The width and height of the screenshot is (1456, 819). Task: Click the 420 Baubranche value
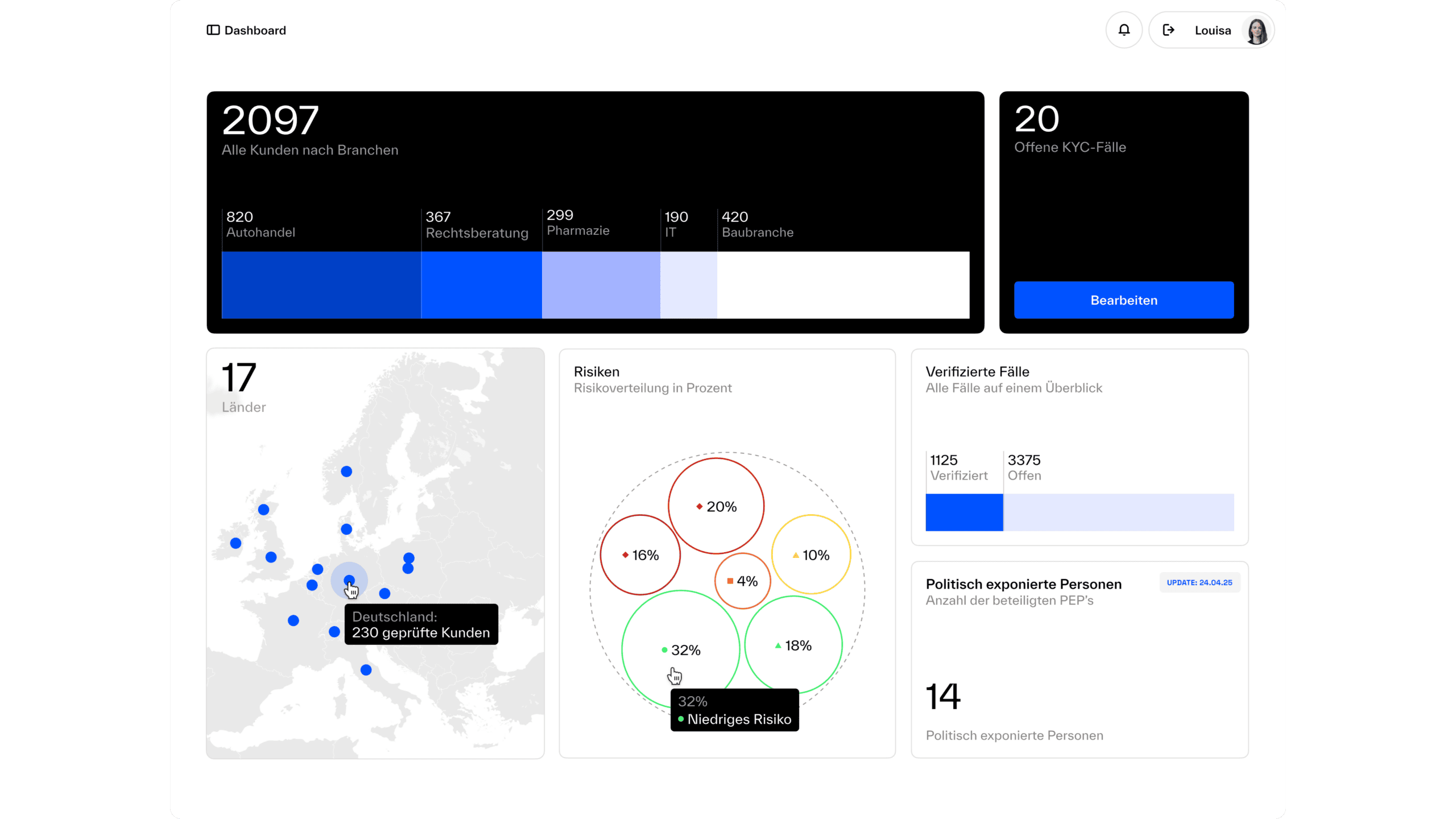[x=735, y=217]
